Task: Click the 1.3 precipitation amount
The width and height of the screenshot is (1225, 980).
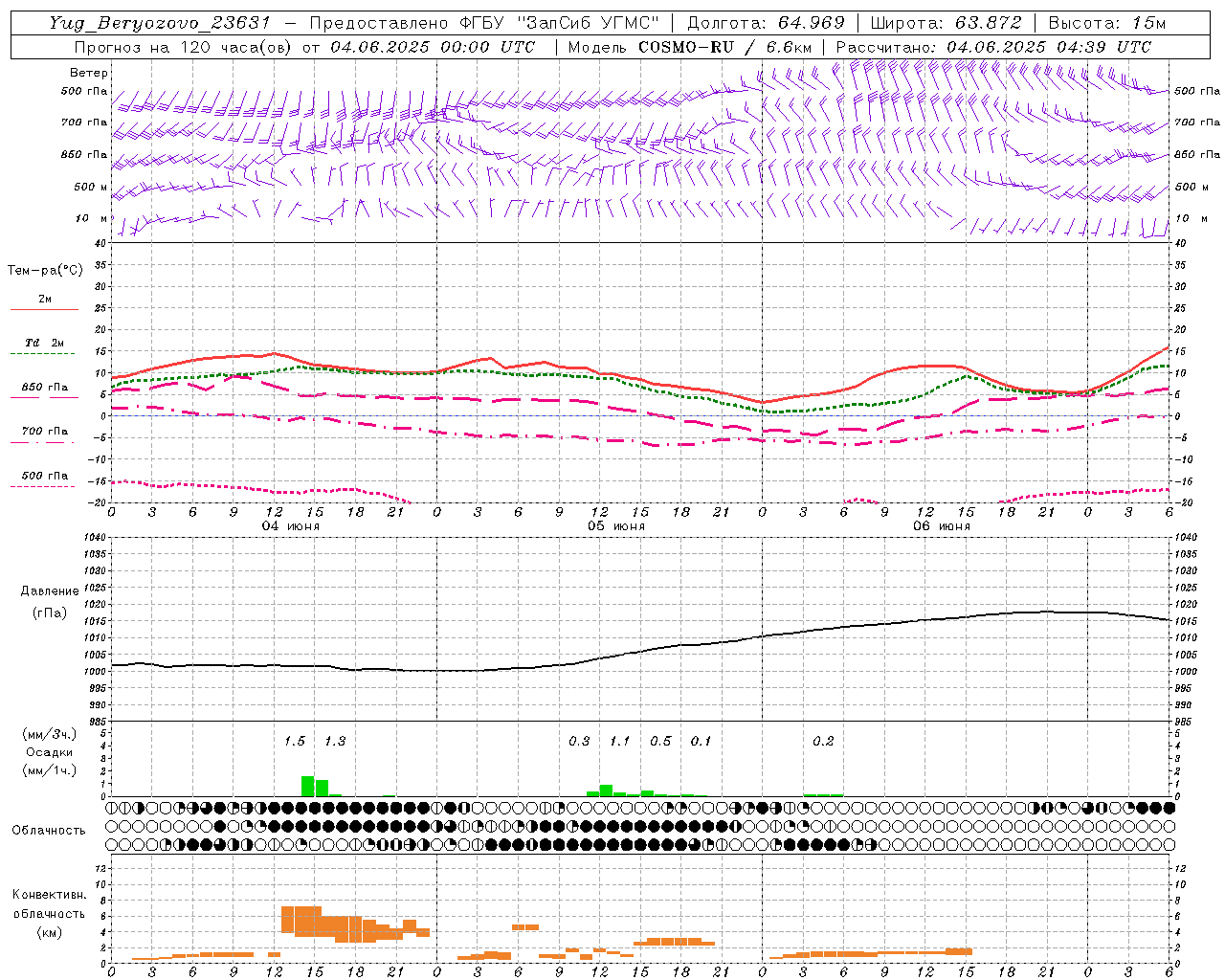Action: [x=335, y=742]
